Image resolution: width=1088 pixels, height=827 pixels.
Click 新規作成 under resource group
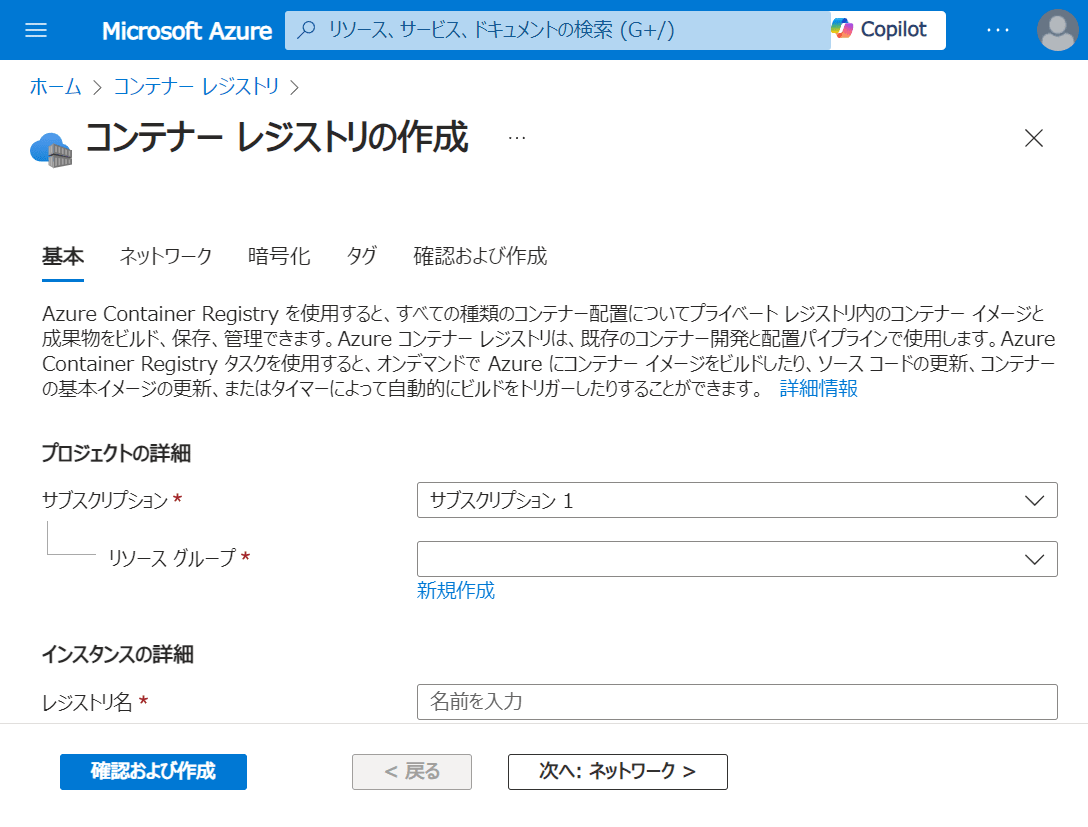click(456, 590)
